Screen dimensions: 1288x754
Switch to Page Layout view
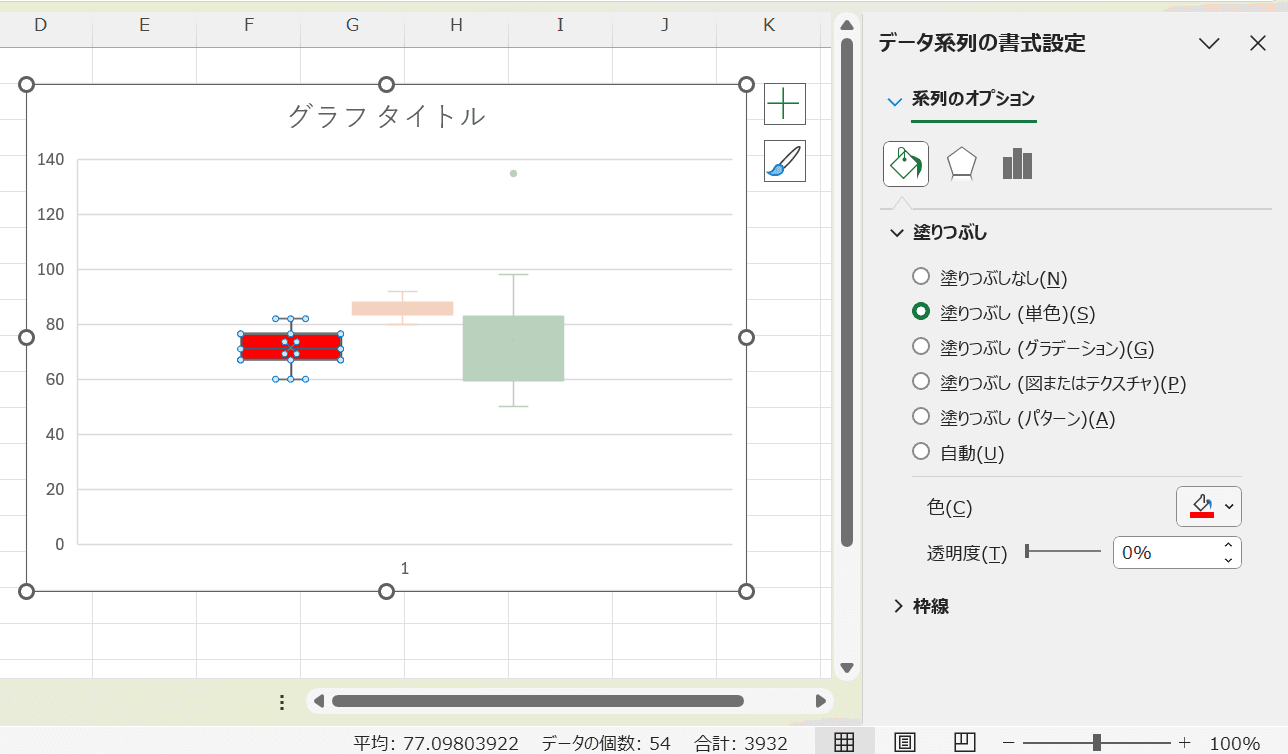(x=903, y=742)
